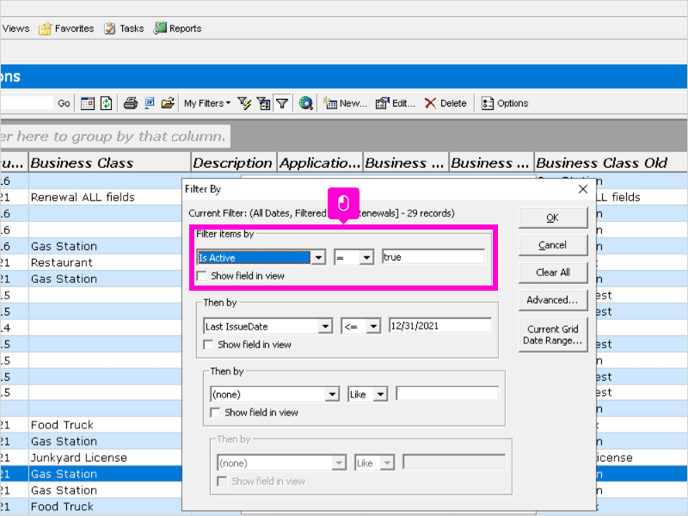Click the printer icon in toolbar
Screen dimensions: 688x516
click(130, 104)
